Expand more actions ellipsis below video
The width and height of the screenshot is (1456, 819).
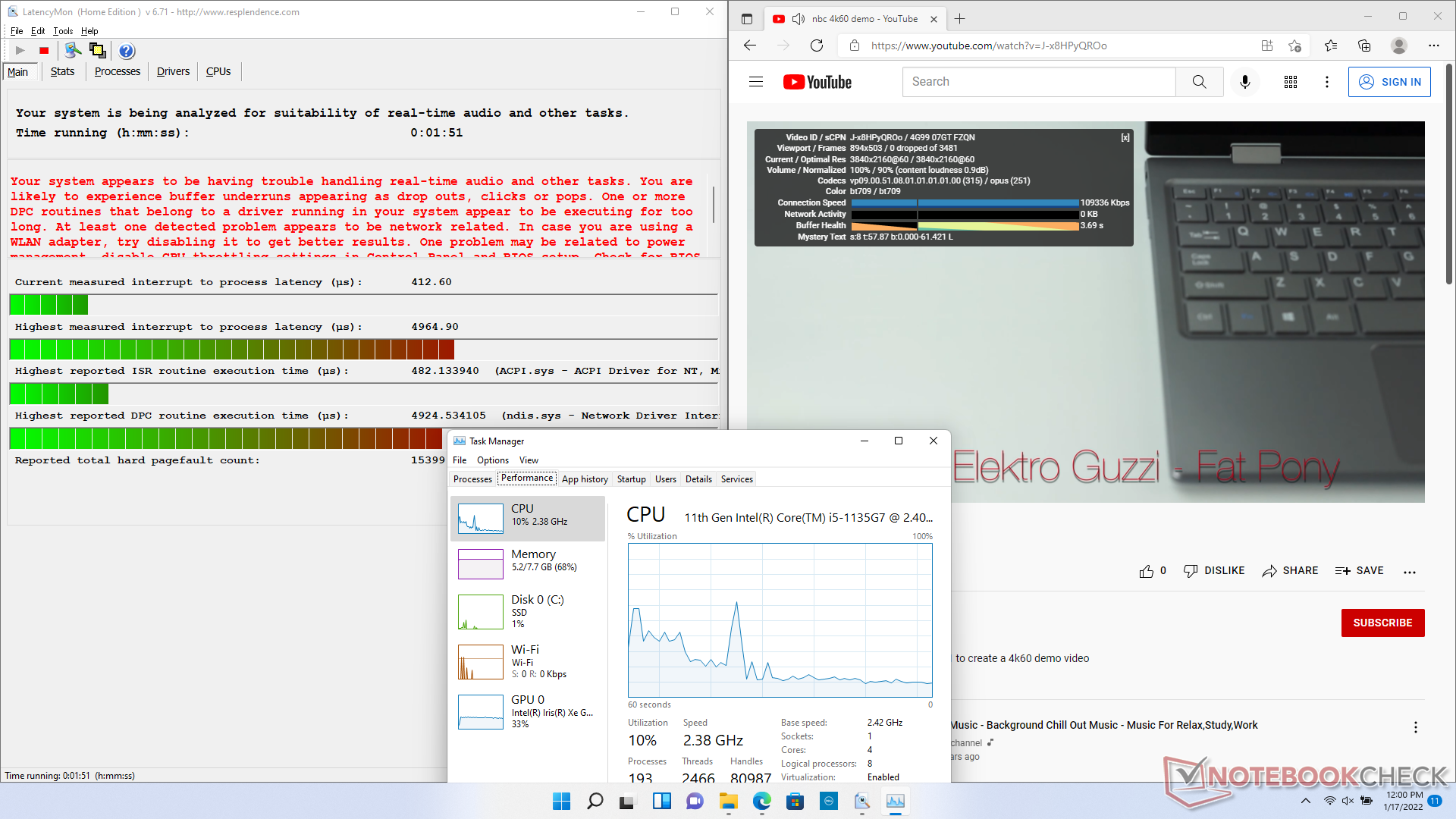(1410, 572)
